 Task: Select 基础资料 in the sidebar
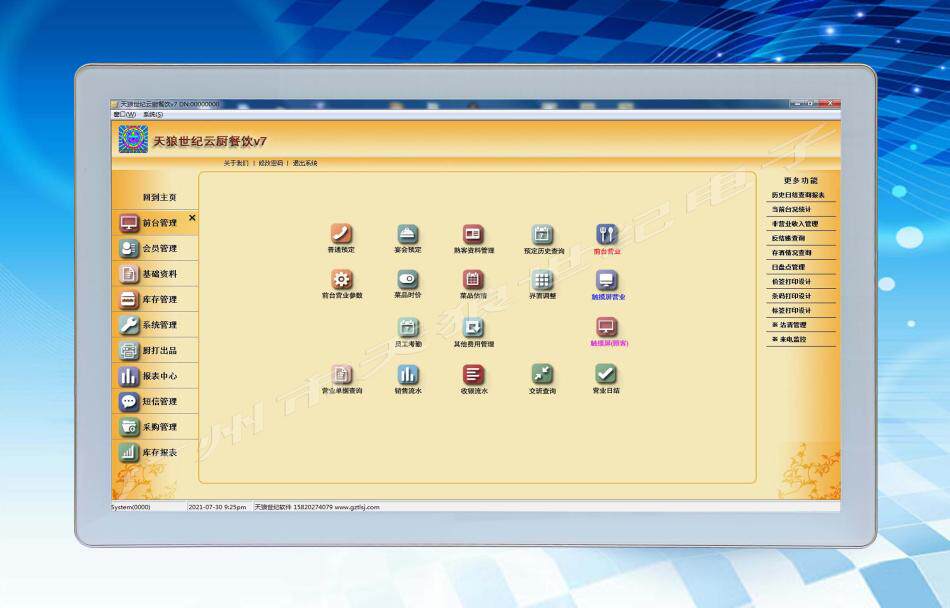tap(155, 274)
